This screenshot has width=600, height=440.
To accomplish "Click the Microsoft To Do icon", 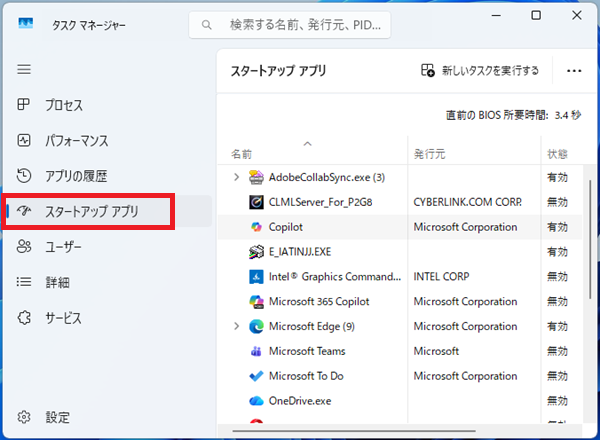I will click(256, 376).
